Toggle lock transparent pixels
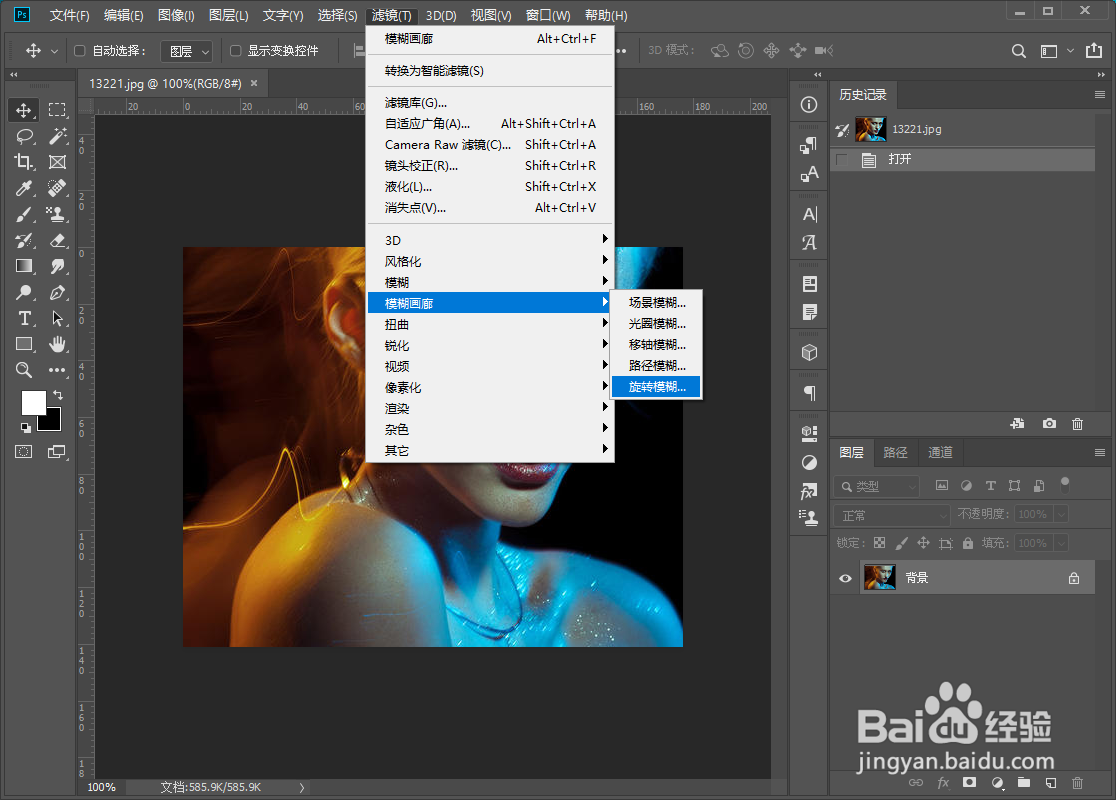The height and width of the screenshot is (800, 1116). pos(880,543)
